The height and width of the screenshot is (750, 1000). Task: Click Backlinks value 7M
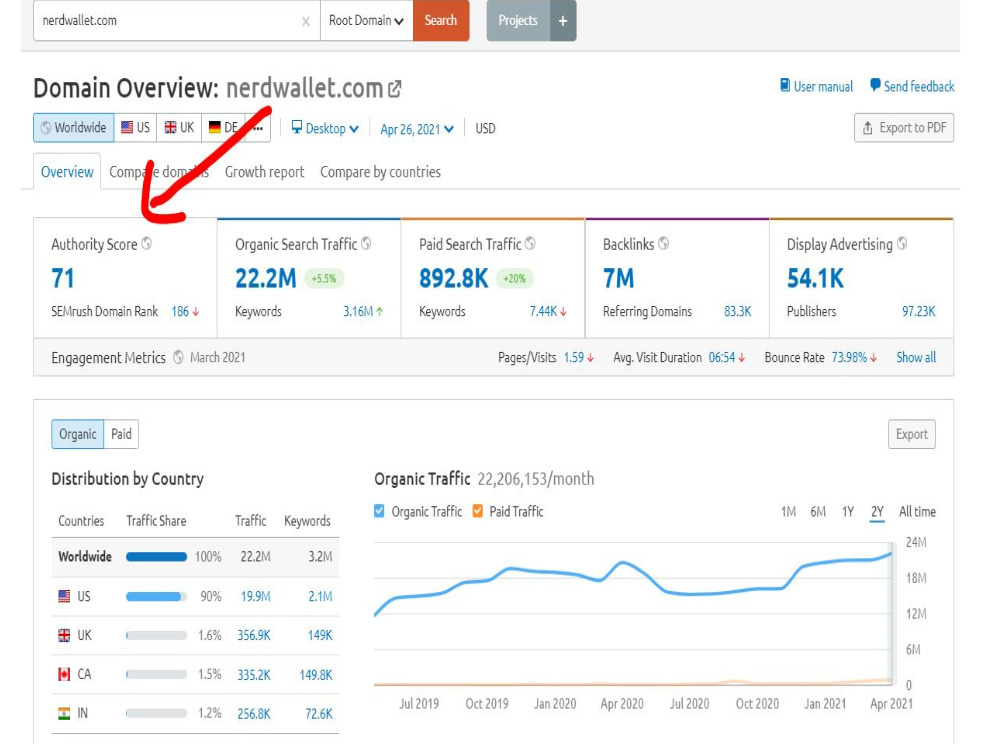[619, 278]
